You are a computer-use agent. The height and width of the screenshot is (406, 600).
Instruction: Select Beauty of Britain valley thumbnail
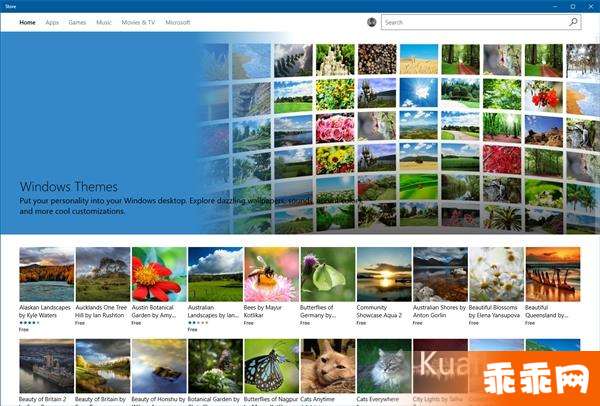click(103, 366)
